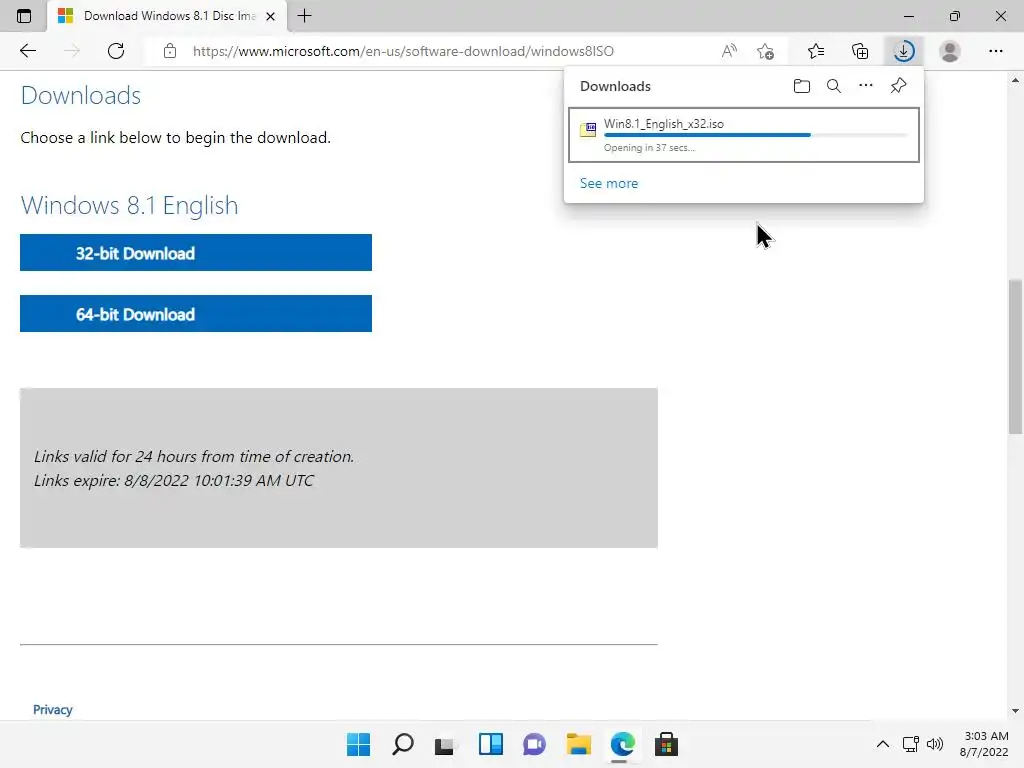Open Task View from the taskbar
Image resolution: width=1024 pixels, height=768 pixels.
point(446,744)
